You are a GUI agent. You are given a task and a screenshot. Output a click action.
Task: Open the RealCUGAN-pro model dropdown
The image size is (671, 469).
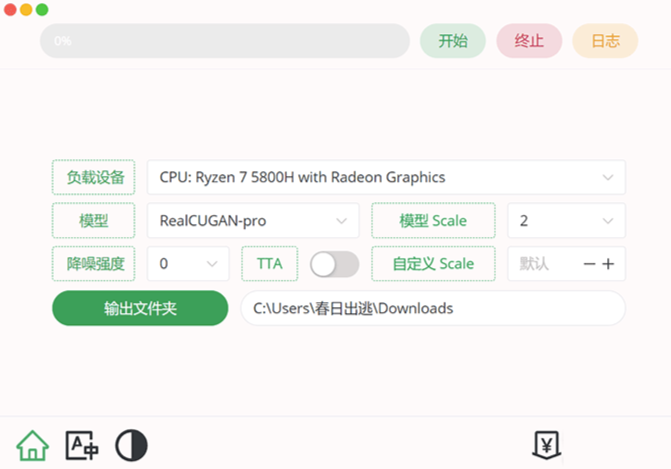coord(253,221)
